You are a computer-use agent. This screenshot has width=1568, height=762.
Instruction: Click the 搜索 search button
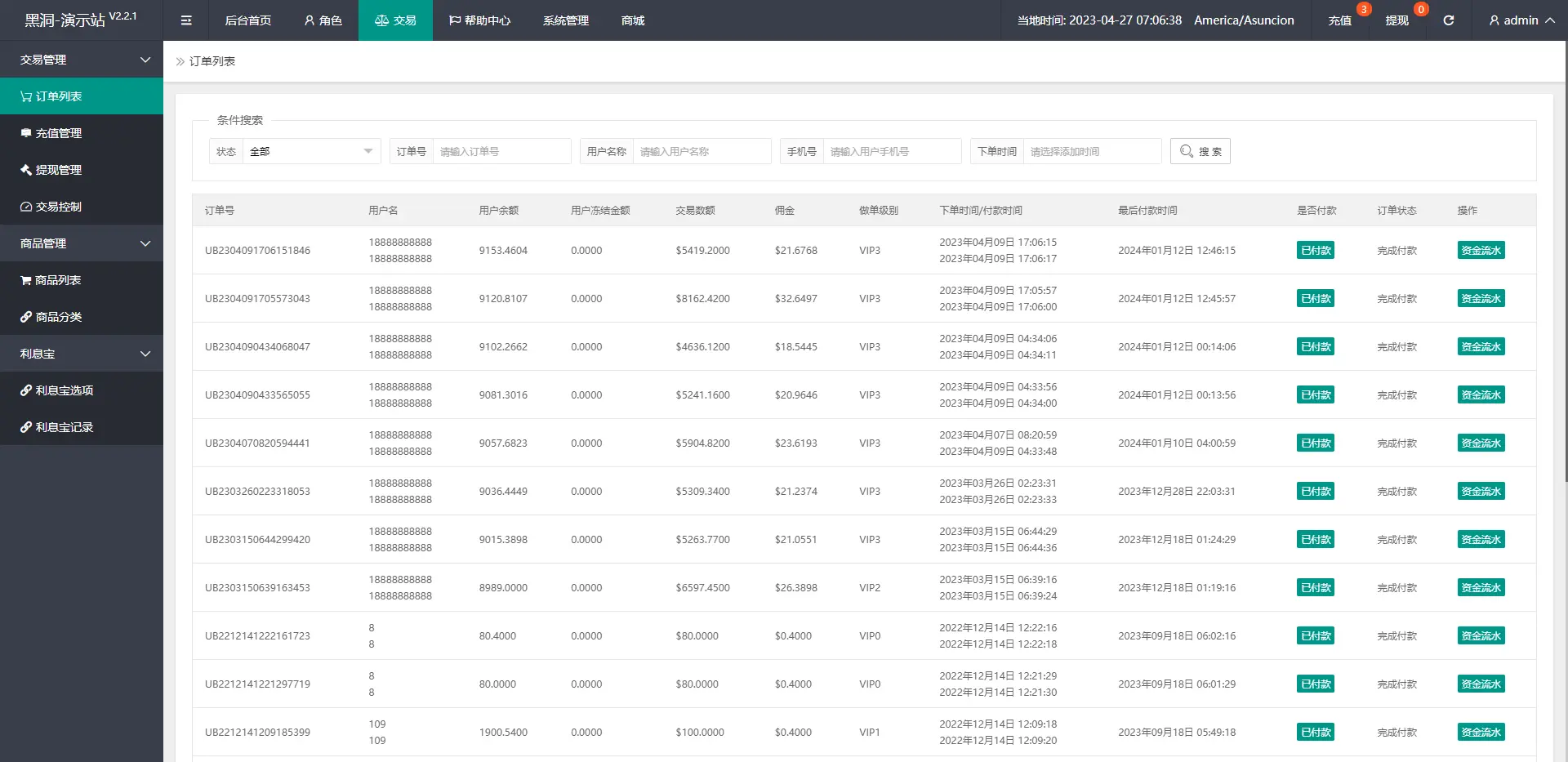point(1200,152)
